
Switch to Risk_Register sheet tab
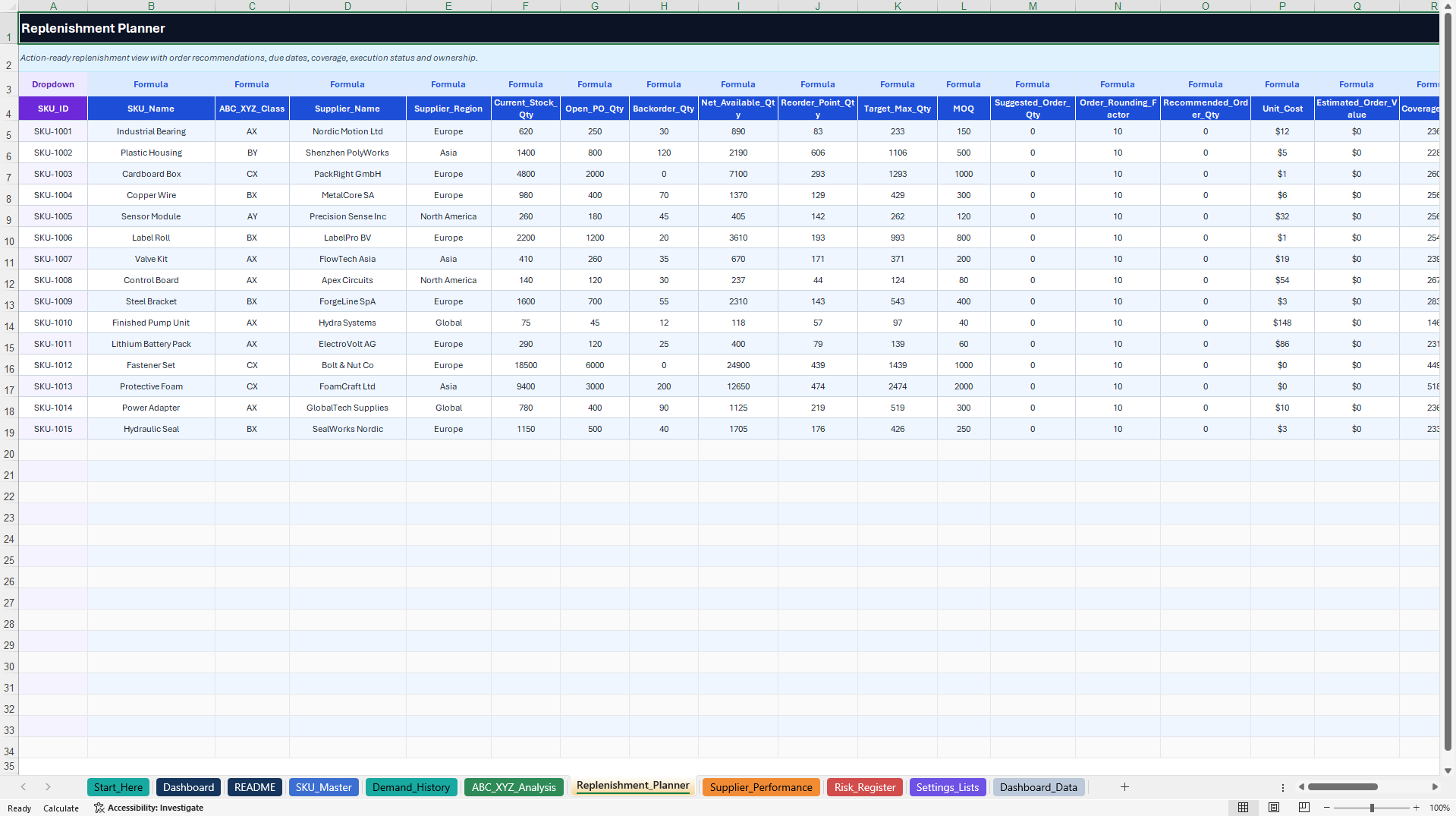(865, 787)
